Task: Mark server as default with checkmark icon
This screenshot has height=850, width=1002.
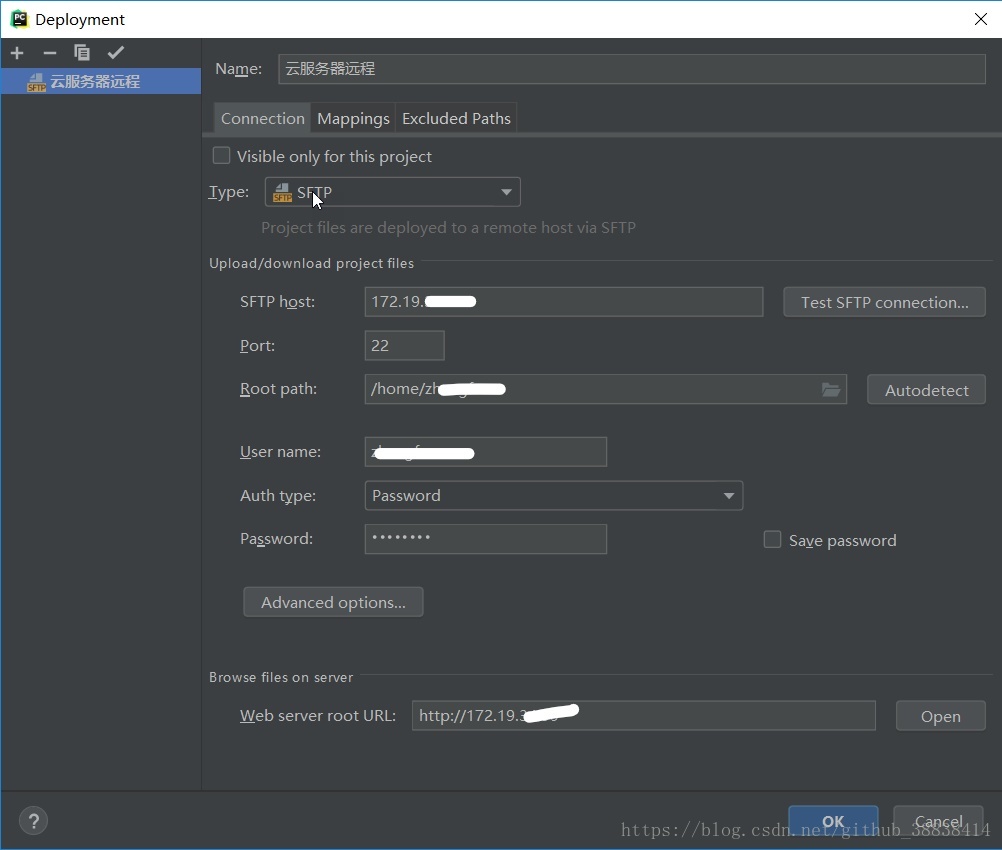Action: (x=116, y=53)
